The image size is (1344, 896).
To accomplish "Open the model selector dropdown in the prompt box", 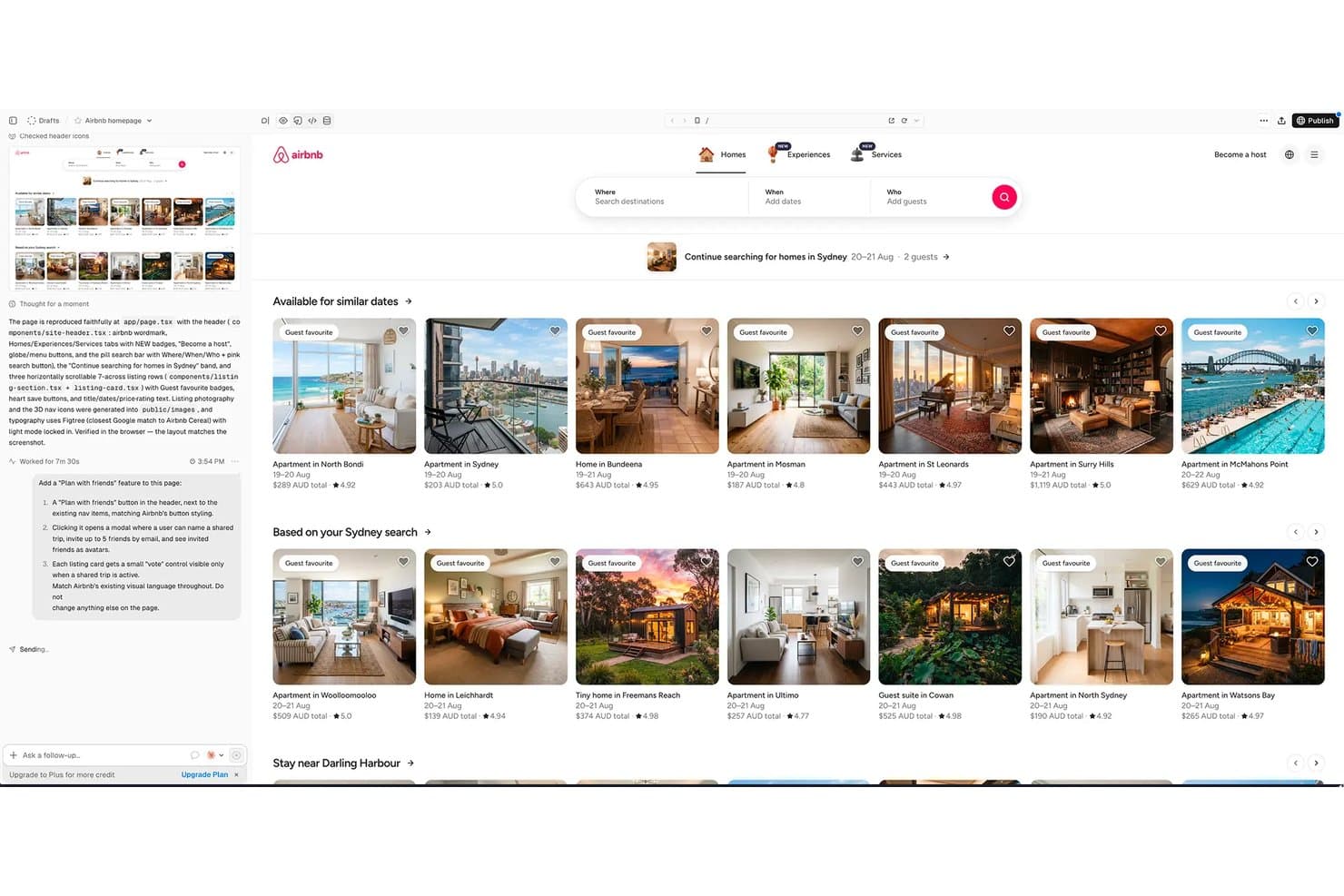I will coord(215,755).
